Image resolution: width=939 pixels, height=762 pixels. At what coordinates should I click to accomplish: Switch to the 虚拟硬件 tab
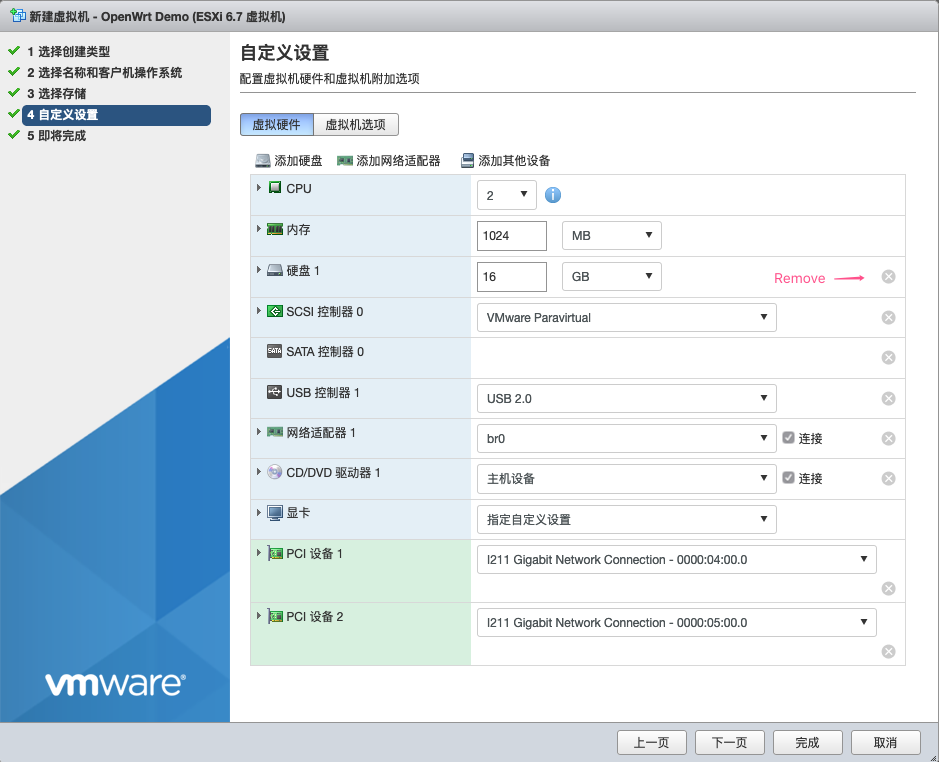[277, 125]
